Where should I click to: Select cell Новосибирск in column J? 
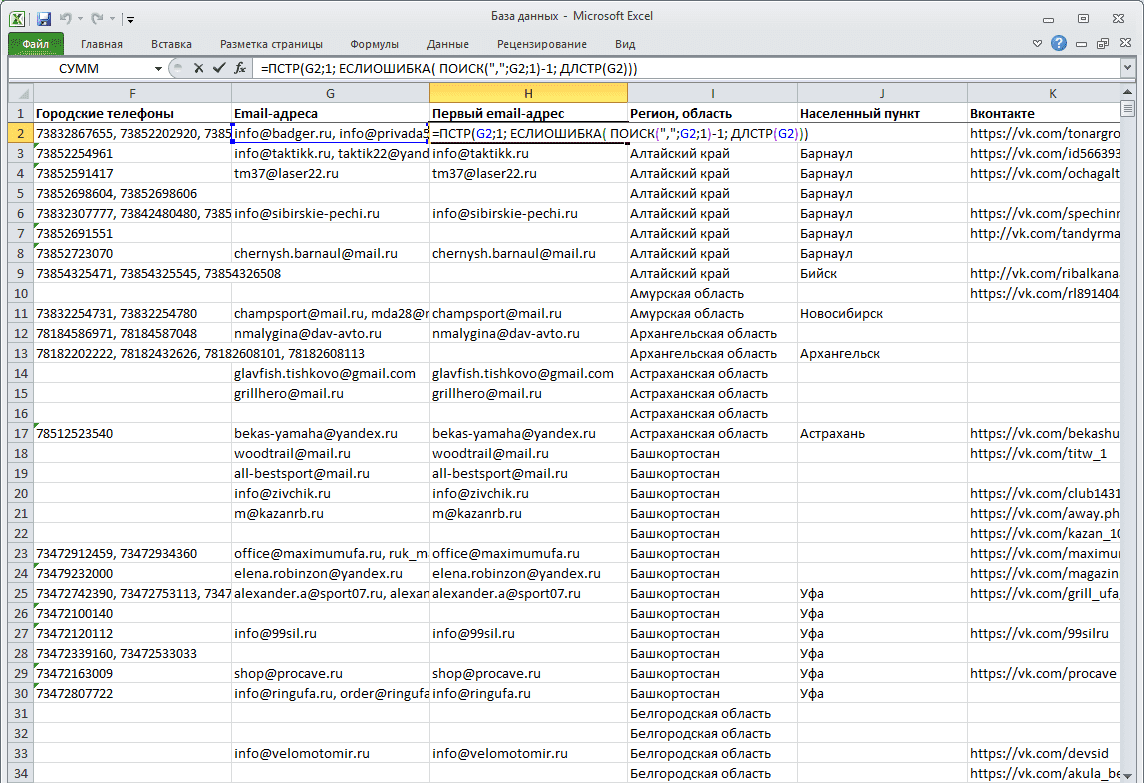pos(882,314)
